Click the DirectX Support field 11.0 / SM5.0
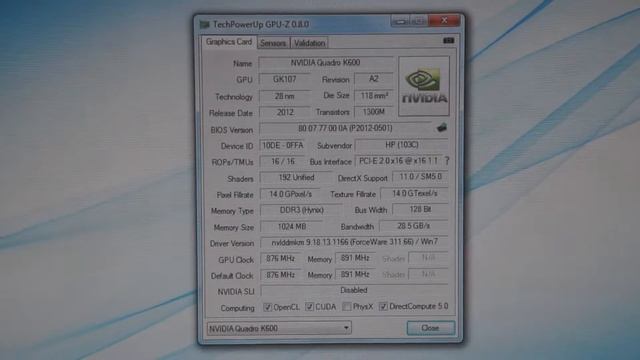 click(420, 177)
